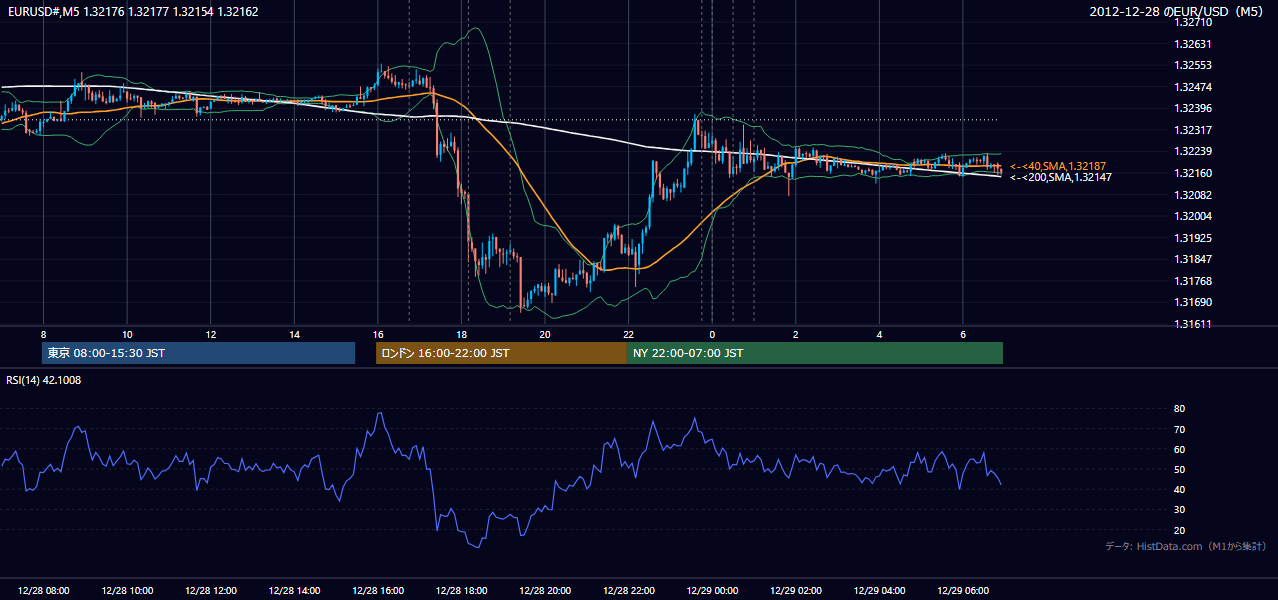1278x600 pixels.
Task: Click the 12/28 12:00 time axis label
Action: (x=211, y=591)
